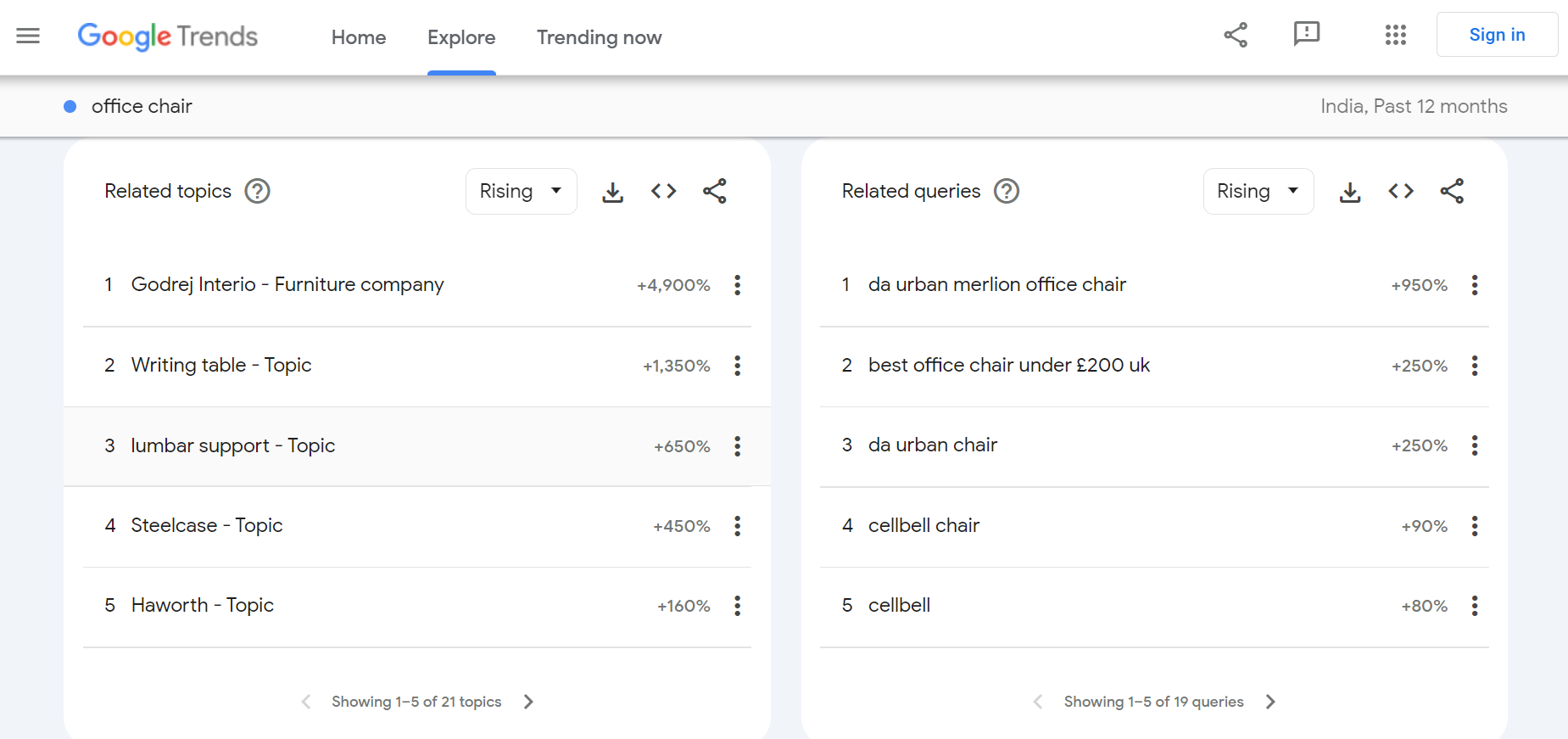This screenshot has height=739, width=1568.
Task: Expand the Rising dropdown in Related queries
Action: coord(1258,192)
